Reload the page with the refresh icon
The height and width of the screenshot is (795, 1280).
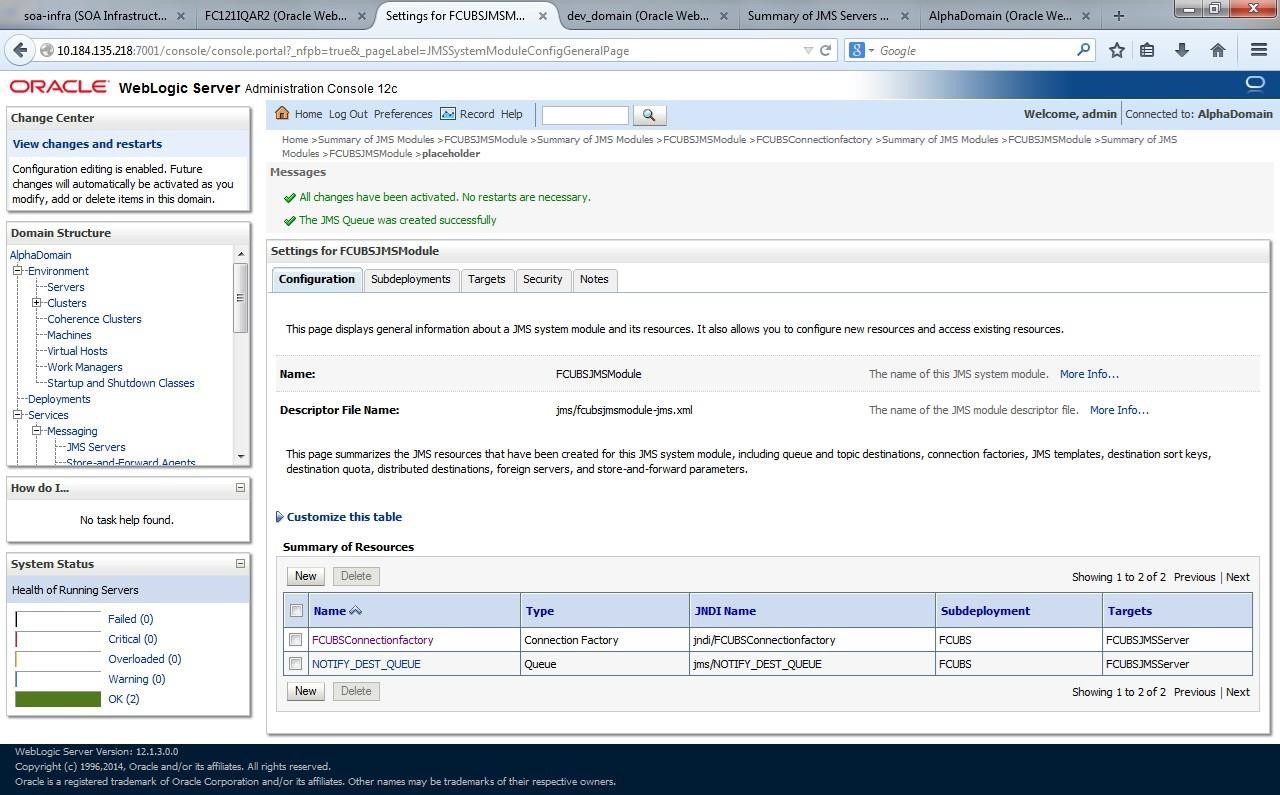click(825, 50)
